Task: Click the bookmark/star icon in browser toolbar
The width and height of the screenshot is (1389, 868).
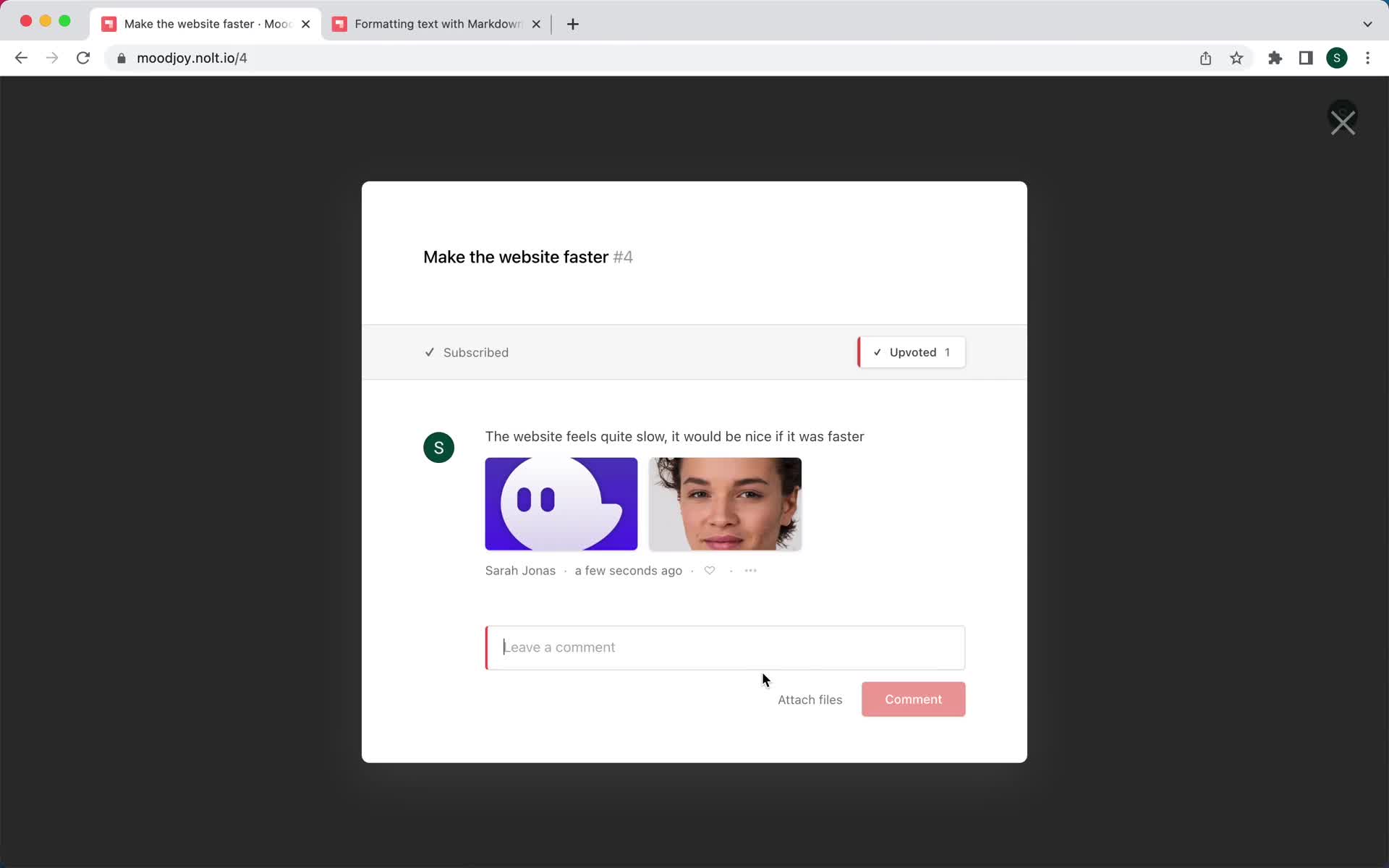Action: [1238, 58]
